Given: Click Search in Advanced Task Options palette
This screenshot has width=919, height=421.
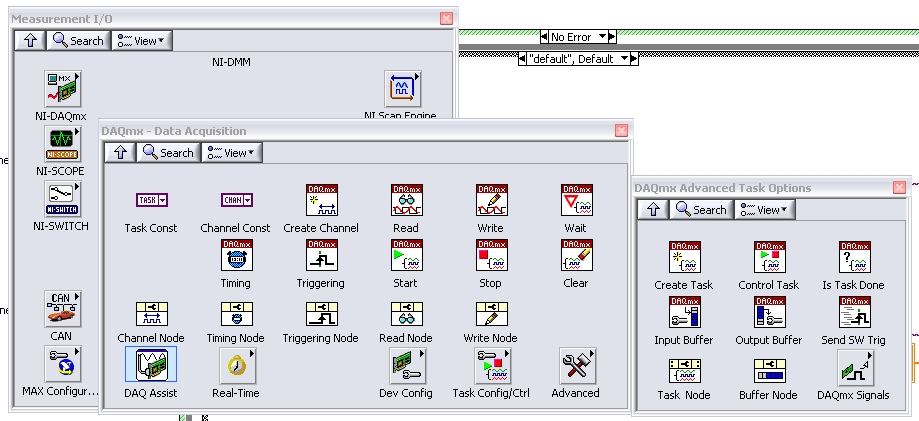Looking at the screenshot, I should tap(701, 209).
